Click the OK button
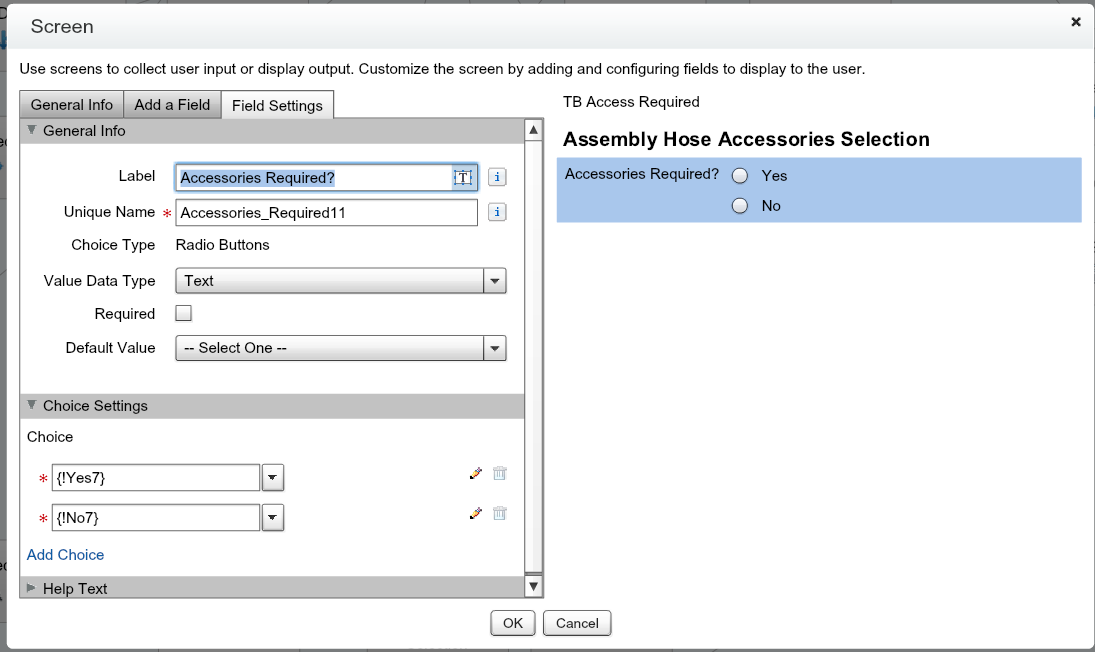 513,623
